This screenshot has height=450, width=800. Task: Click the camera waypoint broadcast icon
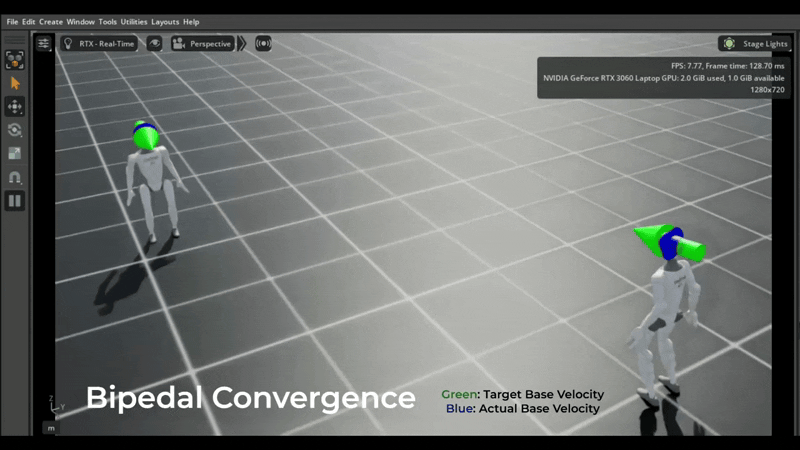coord(263,44)
